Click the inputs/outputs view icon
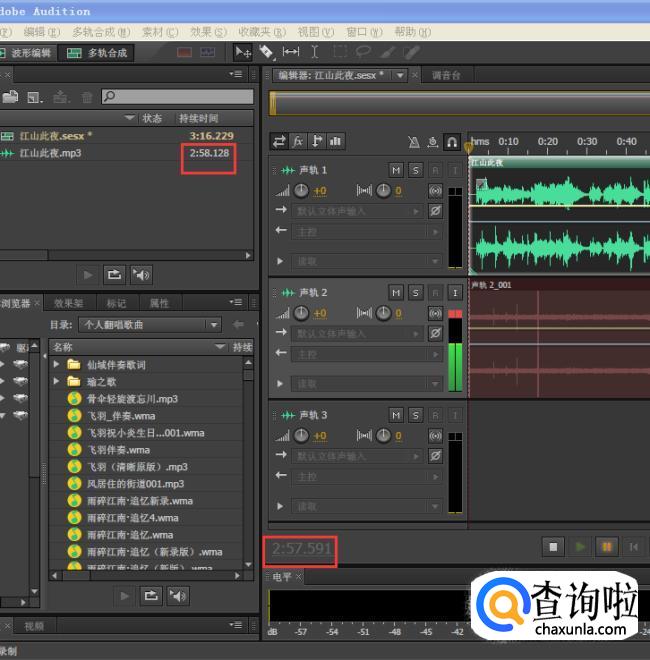650x660 pixels. point(280,142)
